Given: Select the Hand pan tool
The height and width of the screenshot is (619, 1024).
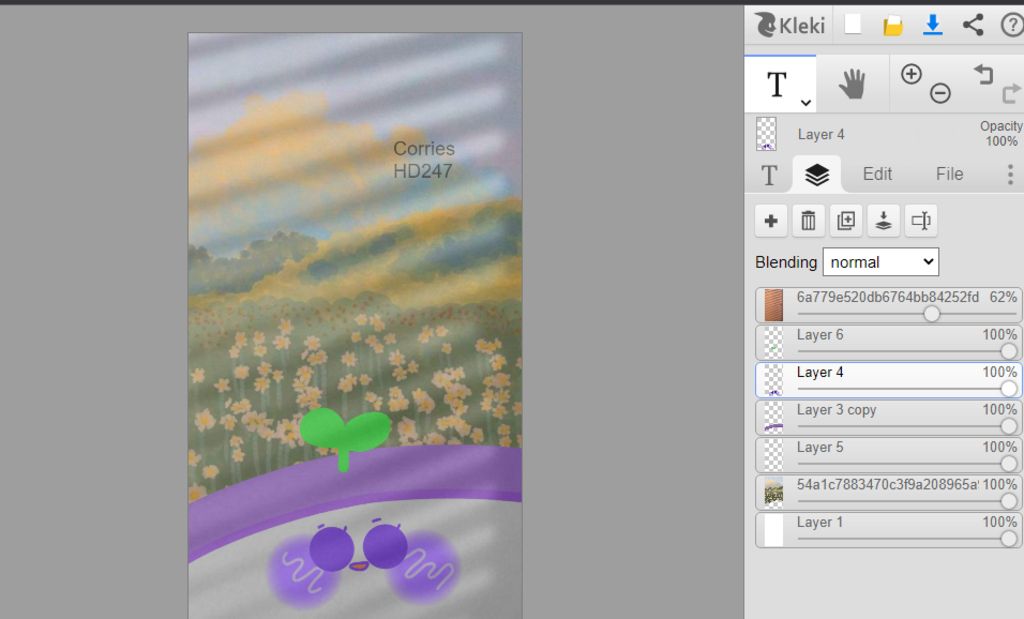Looking at the screenshot, I should point(852,84).
